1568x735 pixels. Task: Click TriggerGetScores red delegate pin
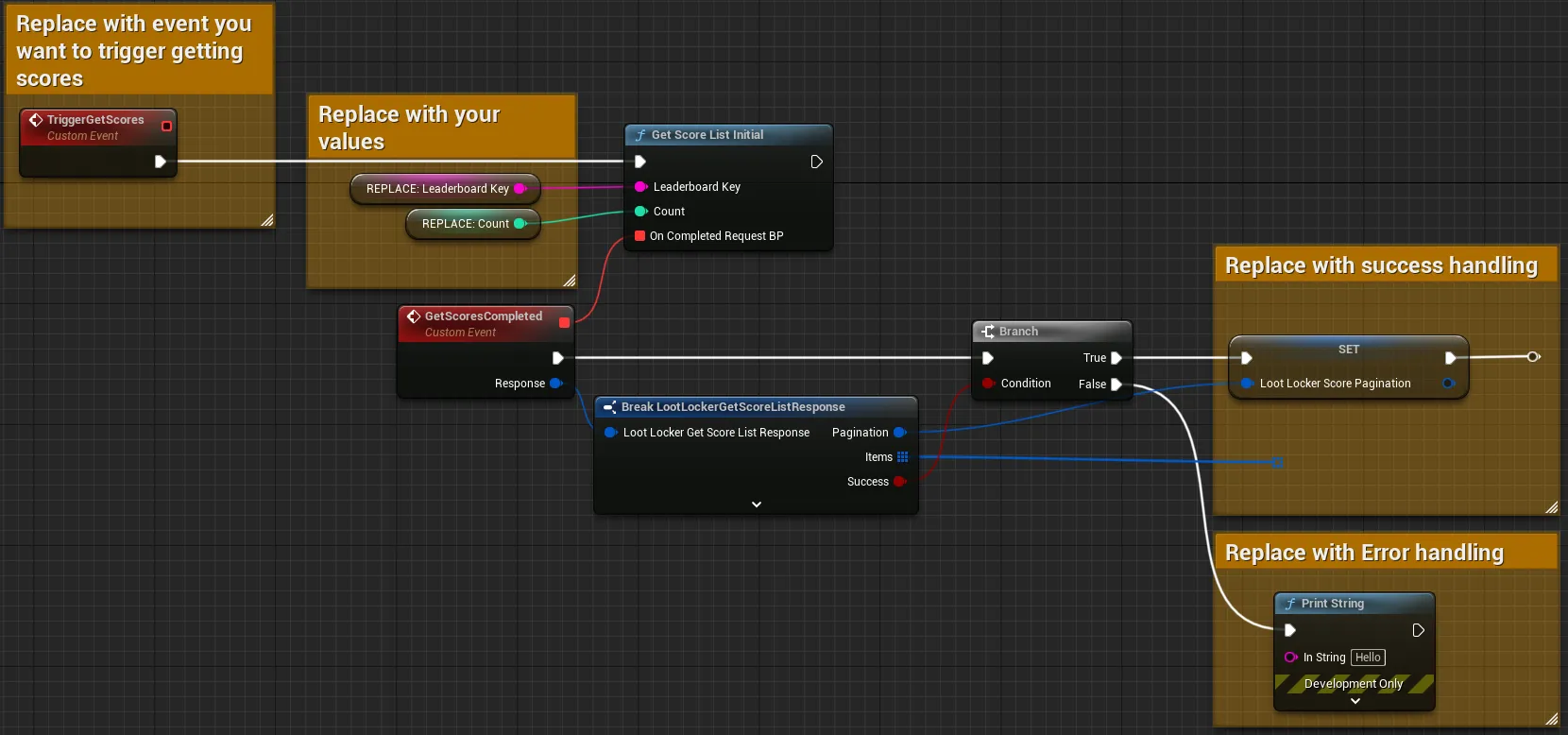[167, 126]
